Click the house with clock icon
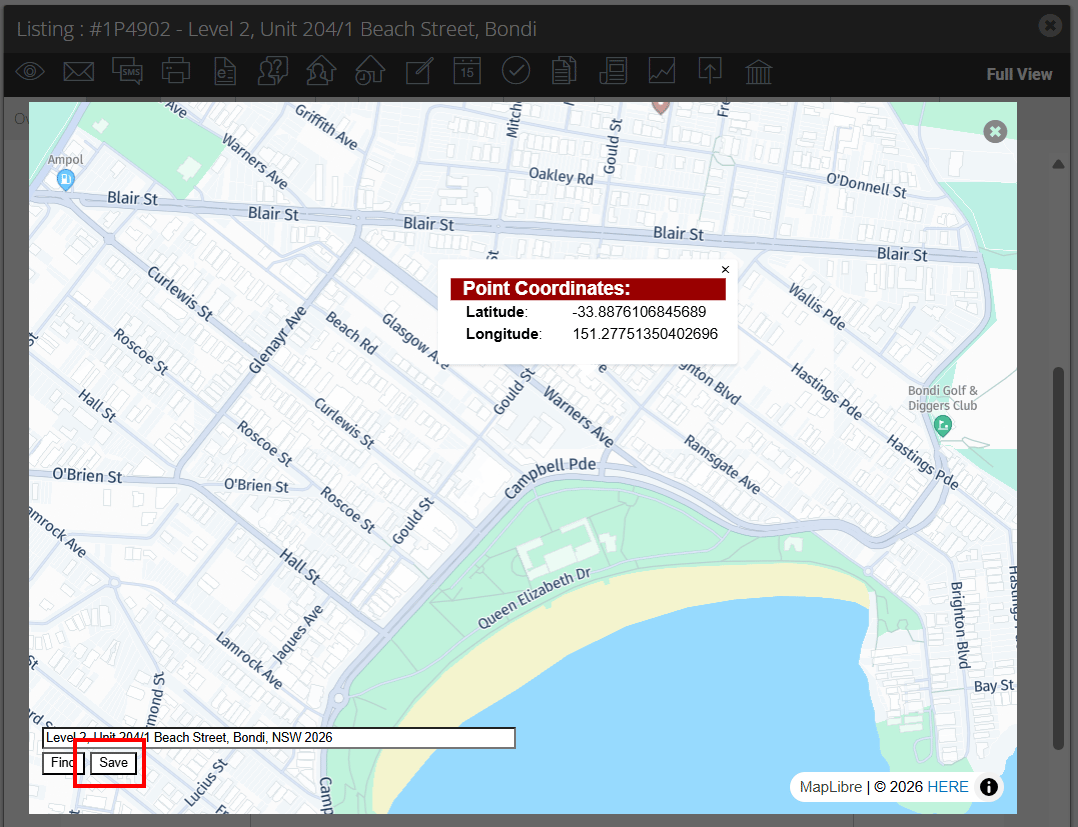 tap(370, 71)
